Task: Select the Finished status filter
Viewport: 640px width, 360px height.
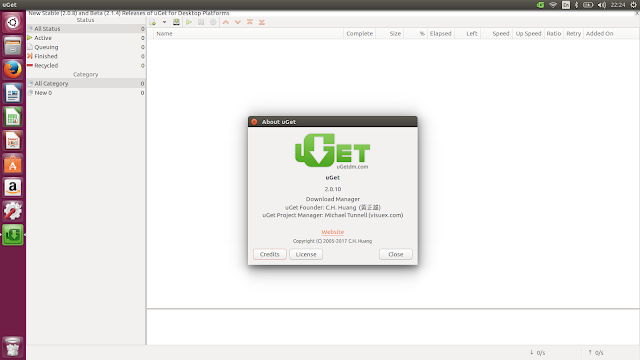Action: tap(86, 56)
